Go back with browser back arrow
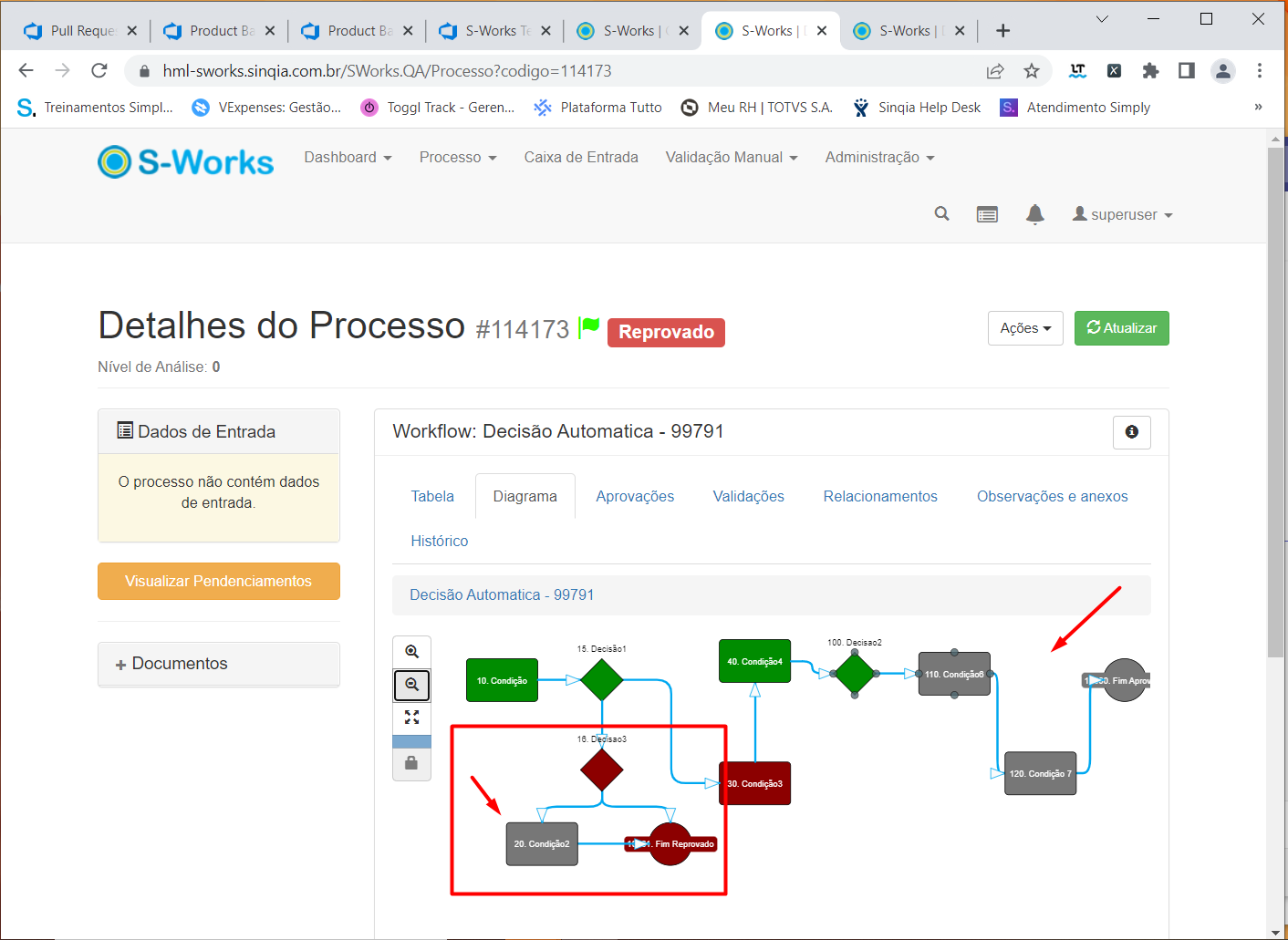This screenshot has height=940, width=1288. (x=26, y=71)
